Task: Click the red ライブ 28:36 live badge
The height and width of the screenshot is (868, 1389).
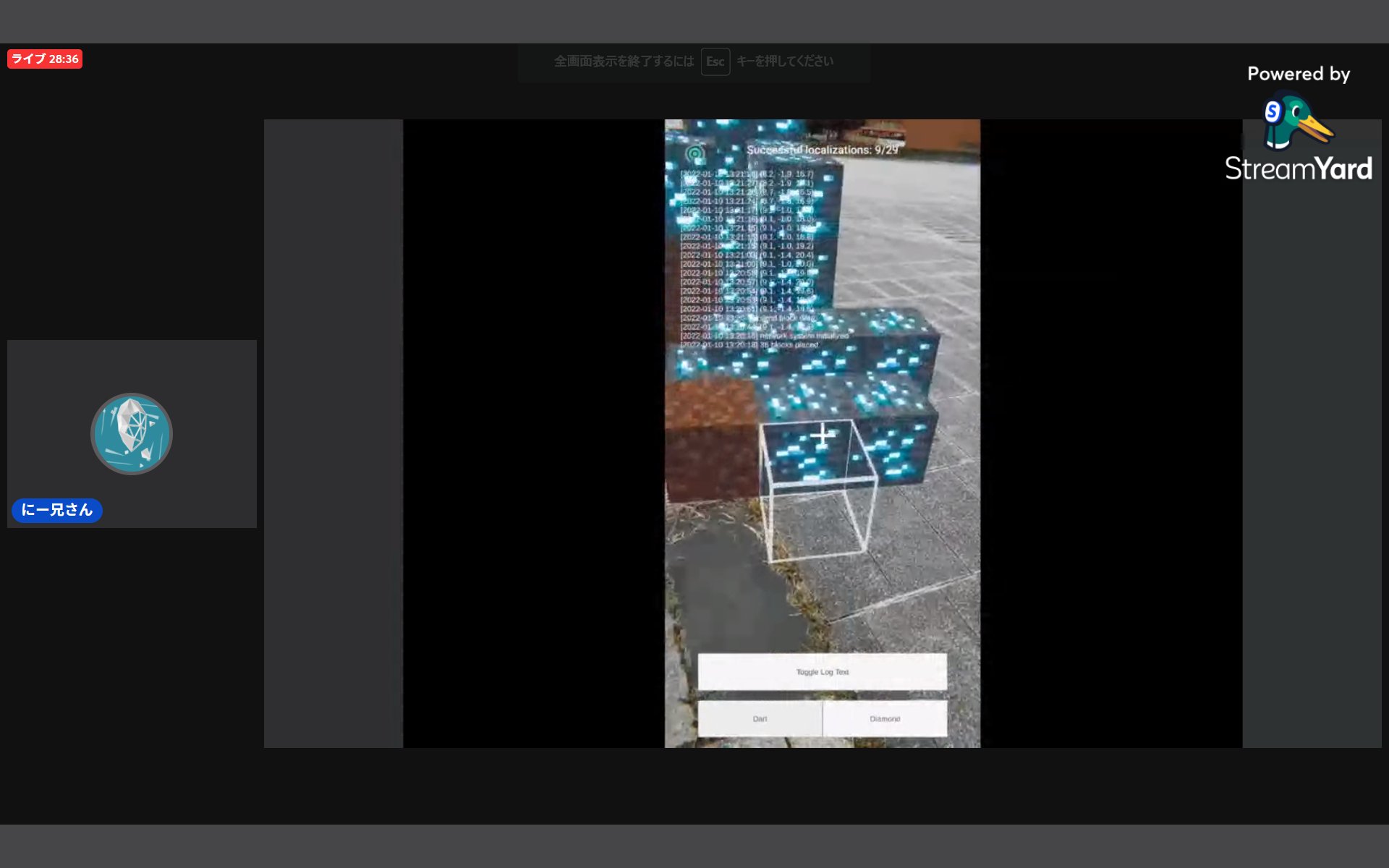Action: coord(45,59)
